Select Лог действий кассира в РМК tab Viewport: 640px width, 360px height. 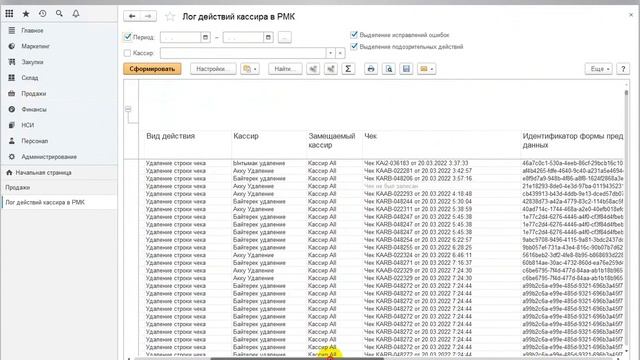point(59,202)
